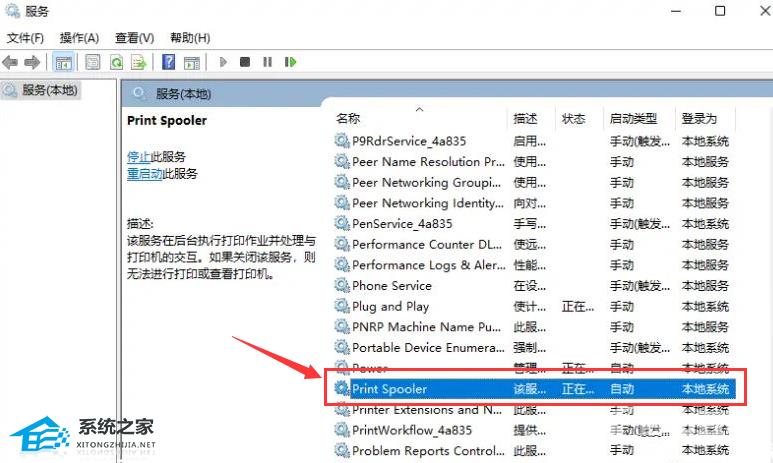
Task: Select the Print Spooler service row
Action: [x=534, y=389]
